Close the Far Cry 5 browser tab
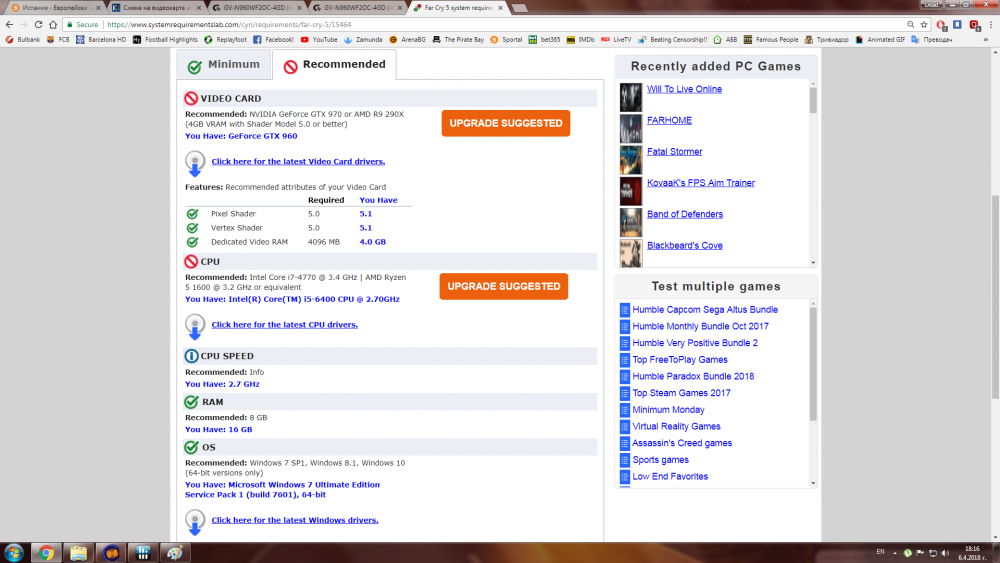Image resolution: width=1000 pixels, height=563 pixels. point(501,8)
